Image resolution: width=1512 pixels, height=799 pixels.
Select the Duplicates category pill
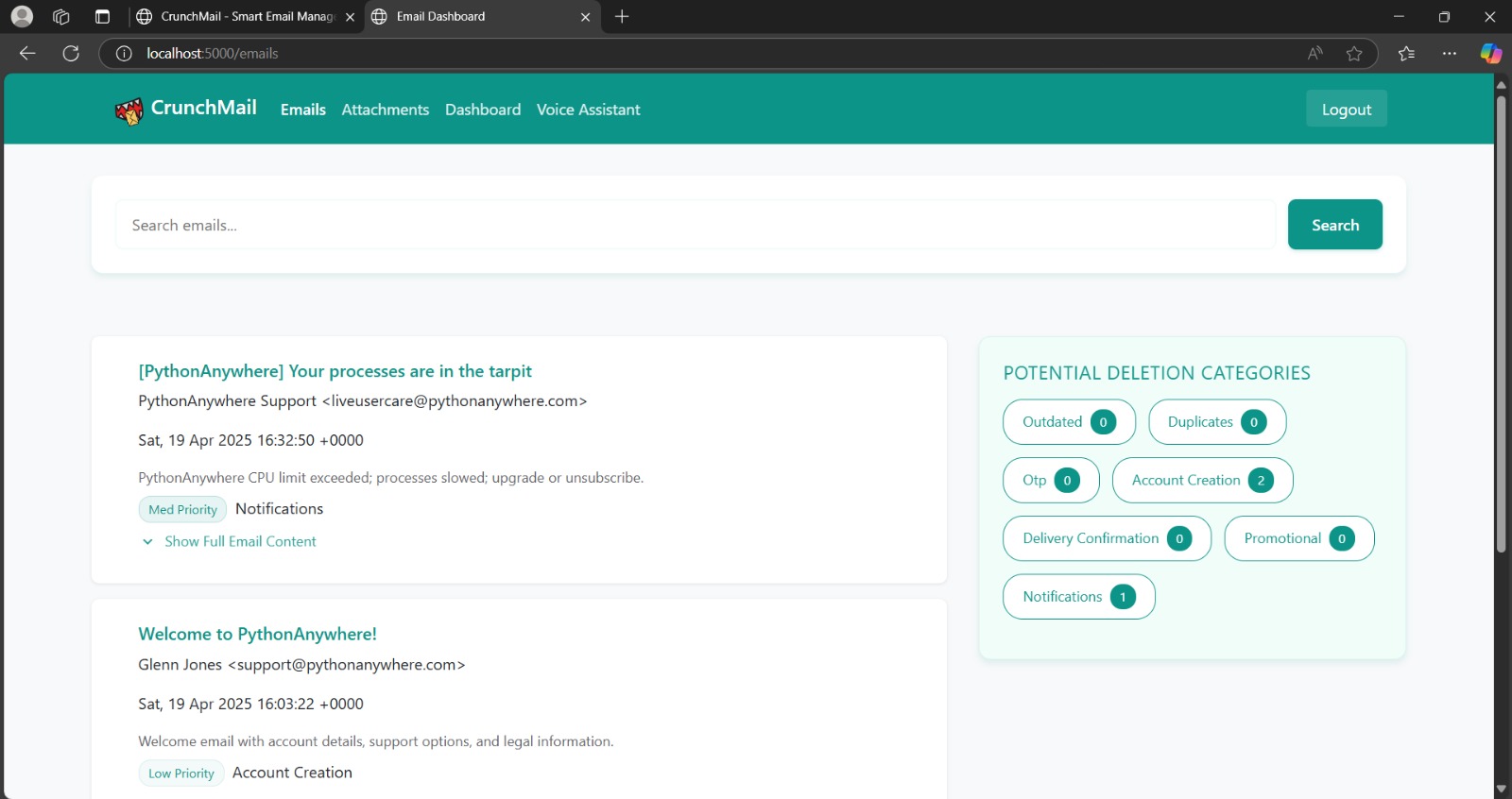(x=1217, y=422)
